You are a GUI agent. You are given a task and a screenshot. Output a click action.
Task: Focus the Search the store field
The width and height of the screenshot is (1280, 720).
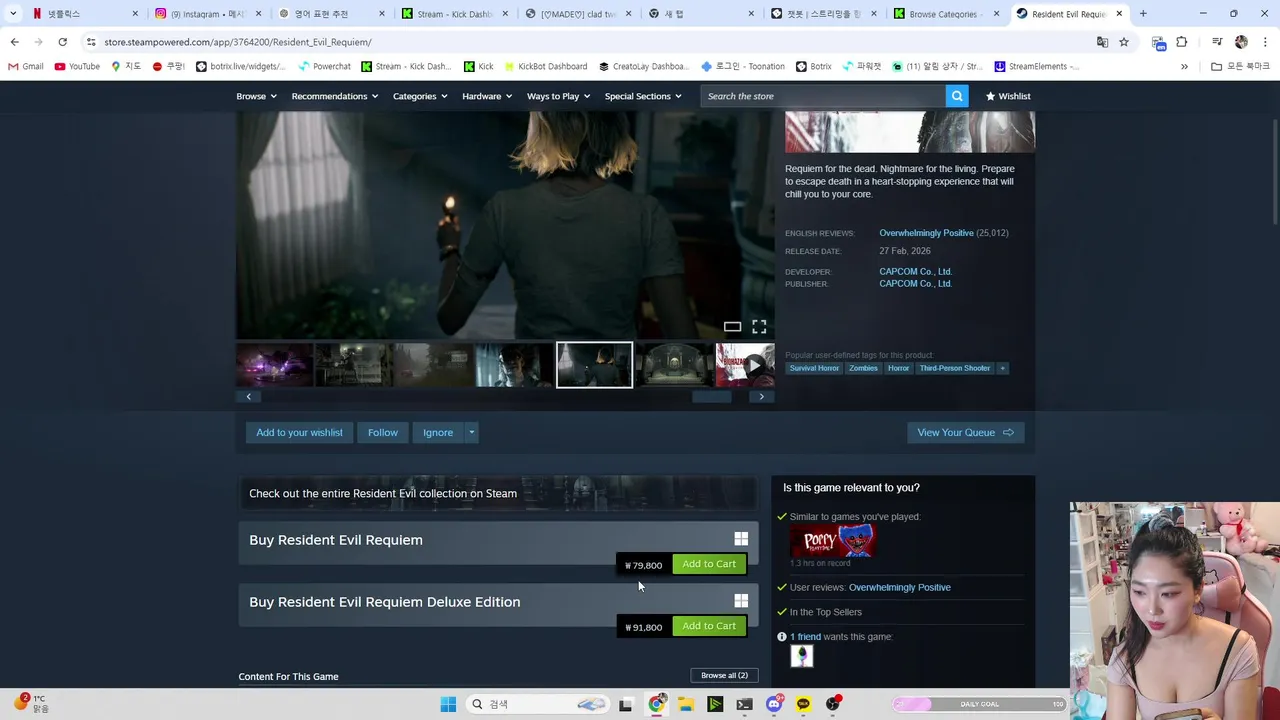pyautogui.click(x=823, y=96)
